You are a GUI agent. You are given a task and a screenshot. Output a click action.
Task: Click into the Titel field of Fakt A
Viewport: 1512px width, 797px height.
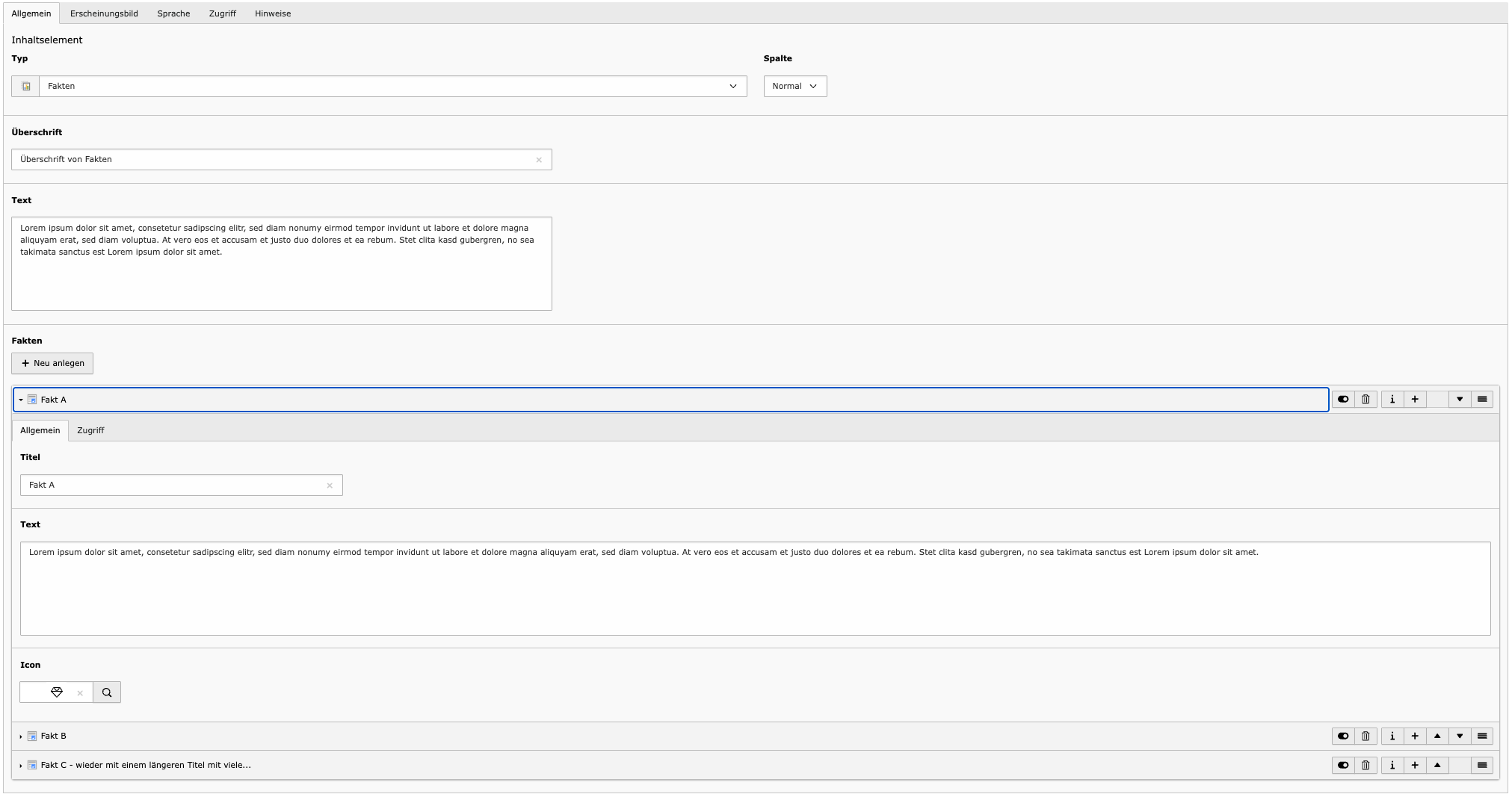pos(172,486)
